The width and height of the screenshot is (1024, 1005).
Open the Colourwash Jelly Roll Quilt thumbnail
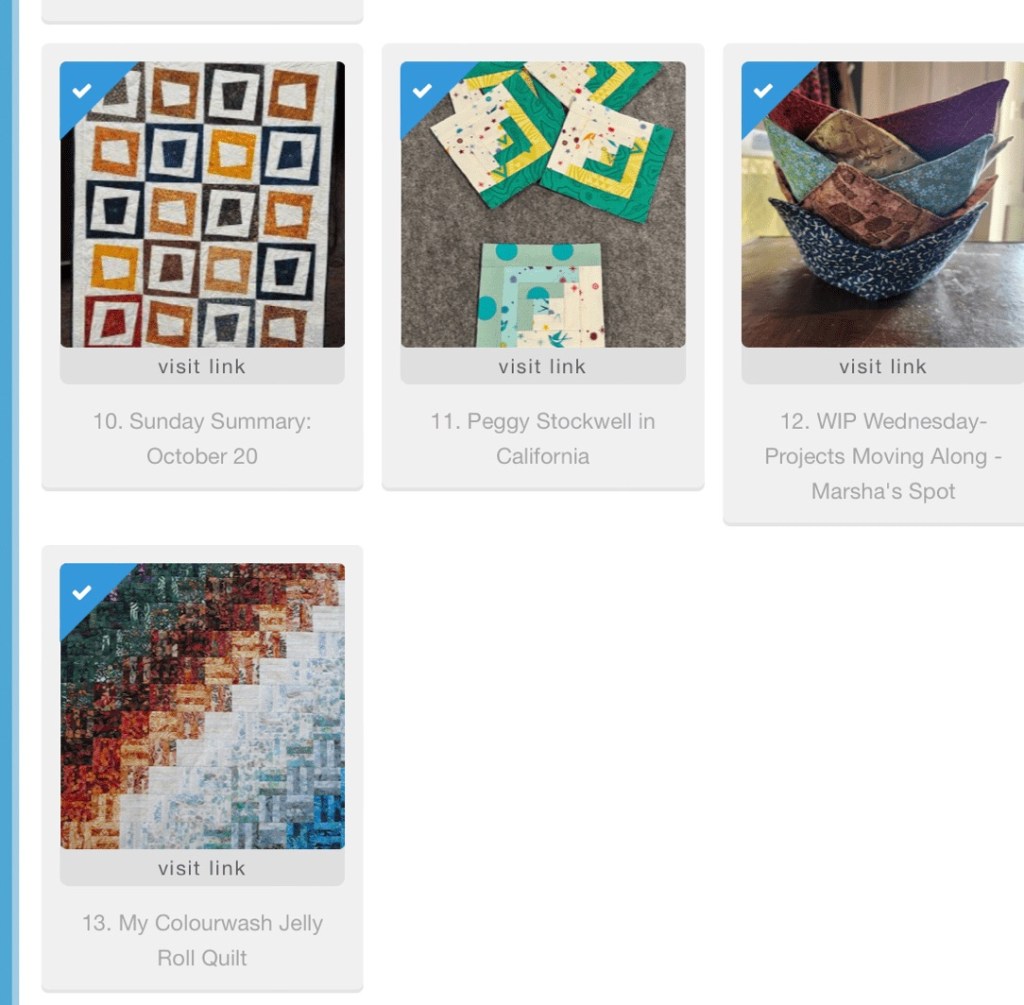(x=202, y=707)
